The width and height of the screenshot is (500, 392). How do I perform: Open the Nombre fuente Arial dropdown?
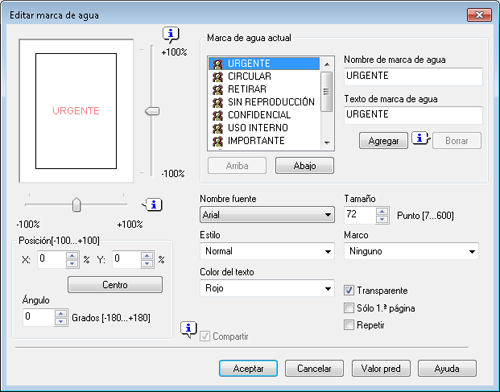pos(267,215)
